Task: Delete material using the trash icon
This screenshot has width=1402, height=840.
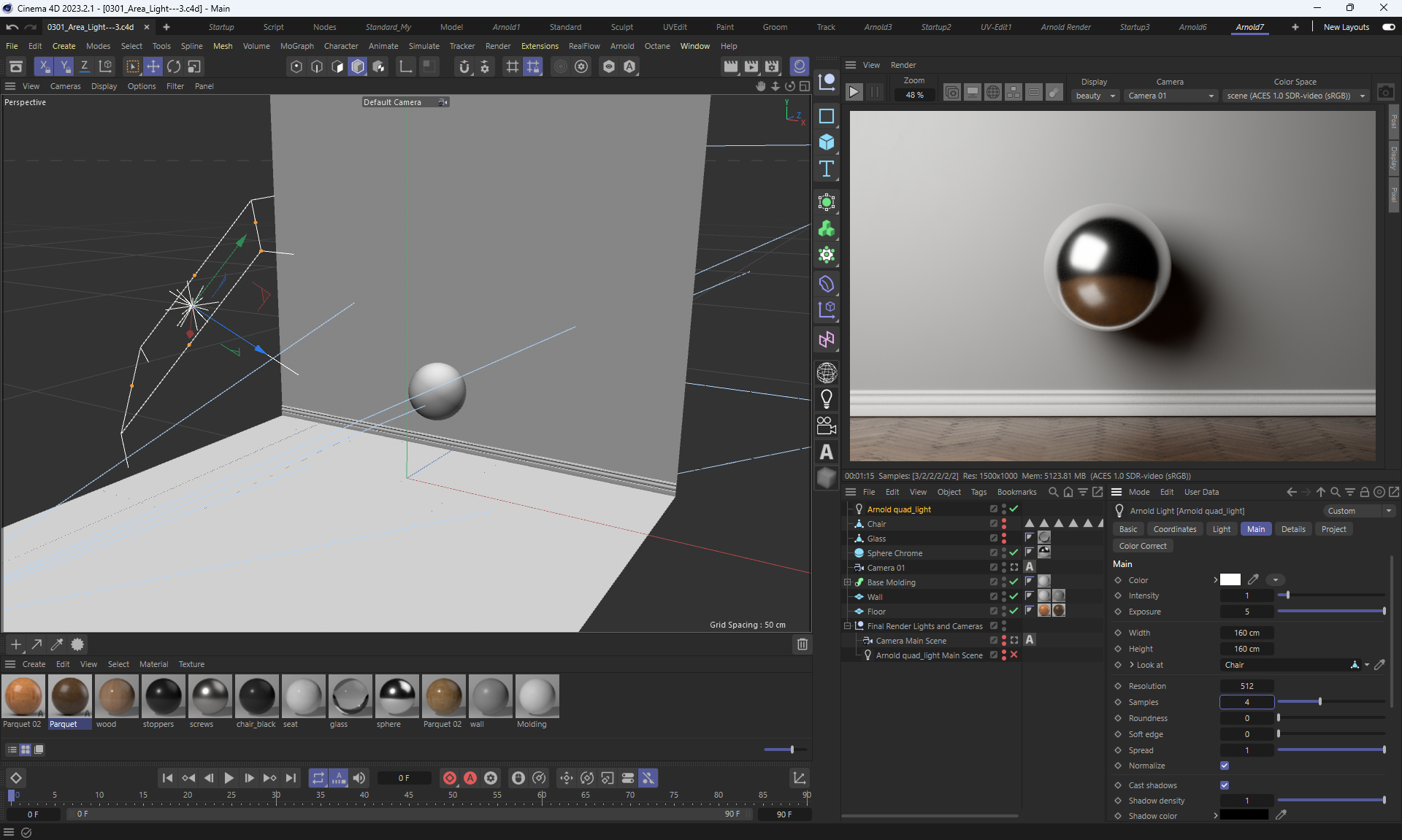Action: pos(802,644)
